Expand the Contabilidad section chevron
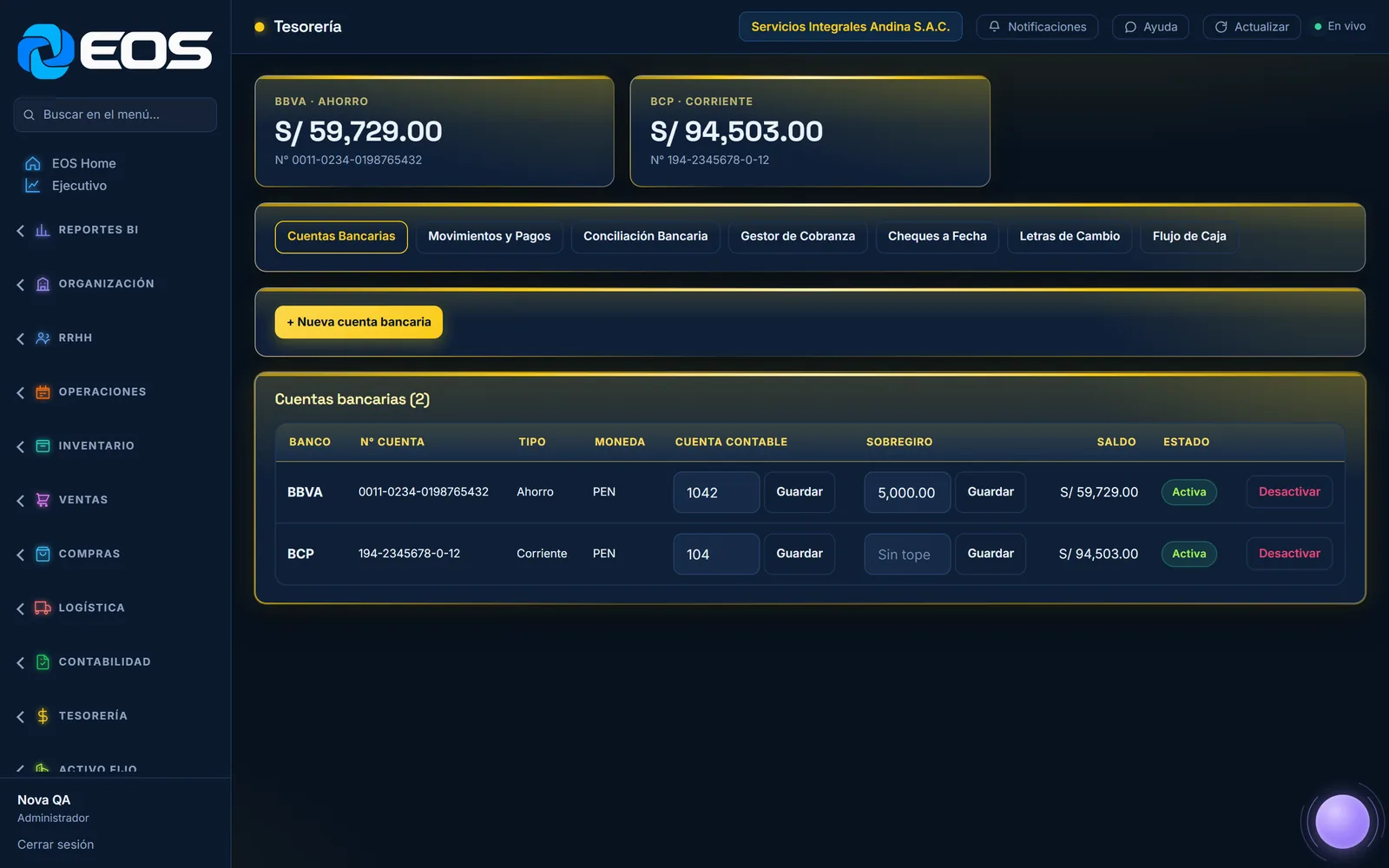The height and width of the screenshot is (868, 1389). (x=21, y=663)
